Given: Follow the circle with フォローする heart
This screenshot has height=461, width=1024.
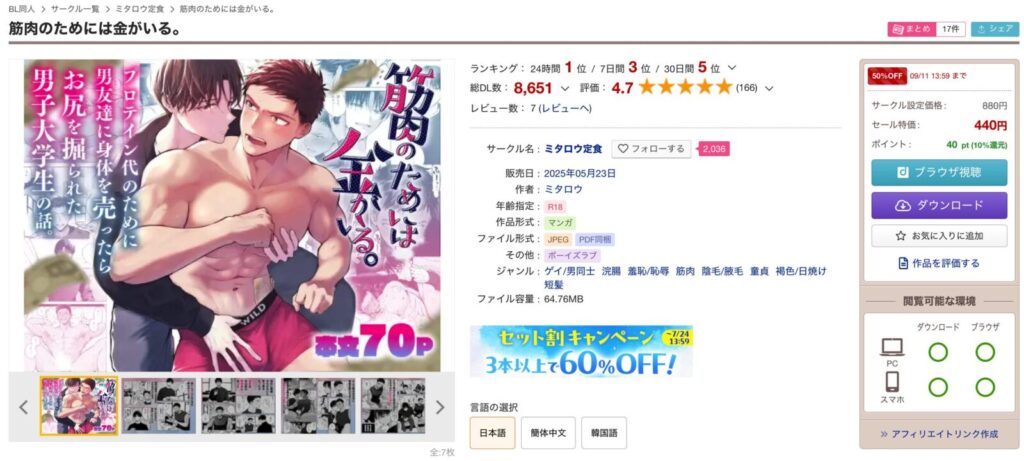Looking at the screenshot, I should [652, 149].
